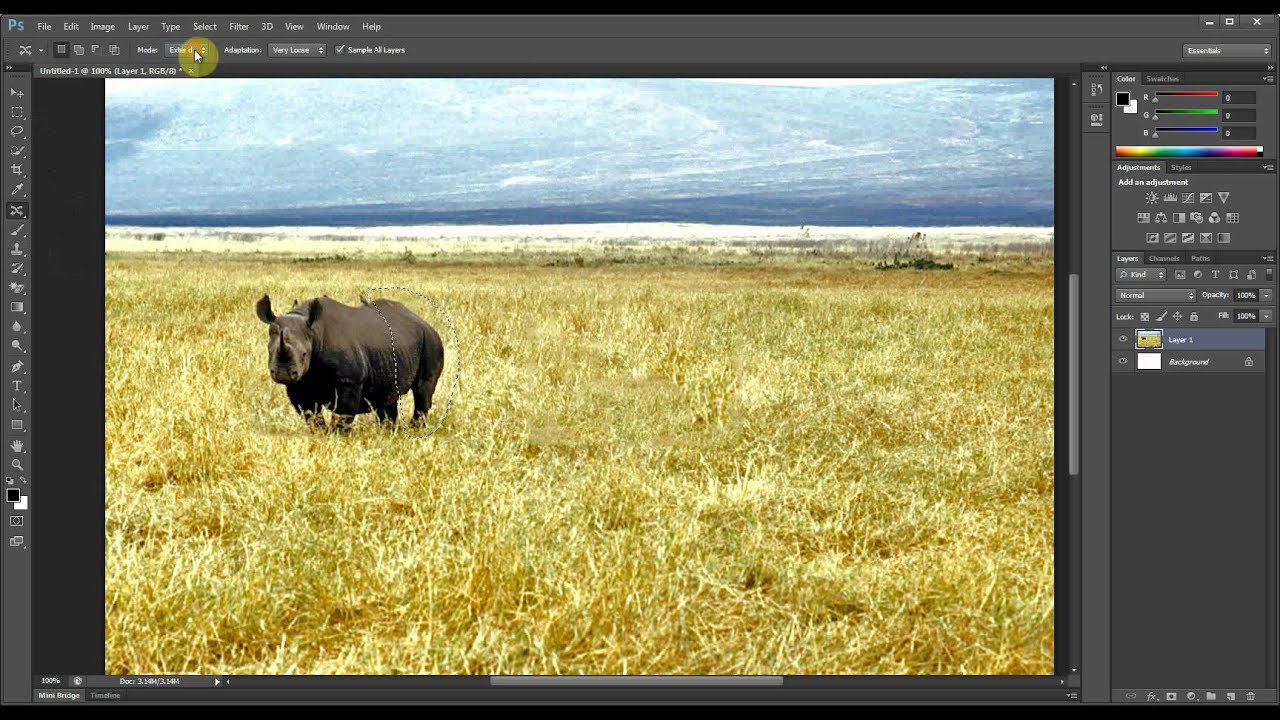Switch to the Channels tab
The image size is (1280, 720).
[1164, 259]
